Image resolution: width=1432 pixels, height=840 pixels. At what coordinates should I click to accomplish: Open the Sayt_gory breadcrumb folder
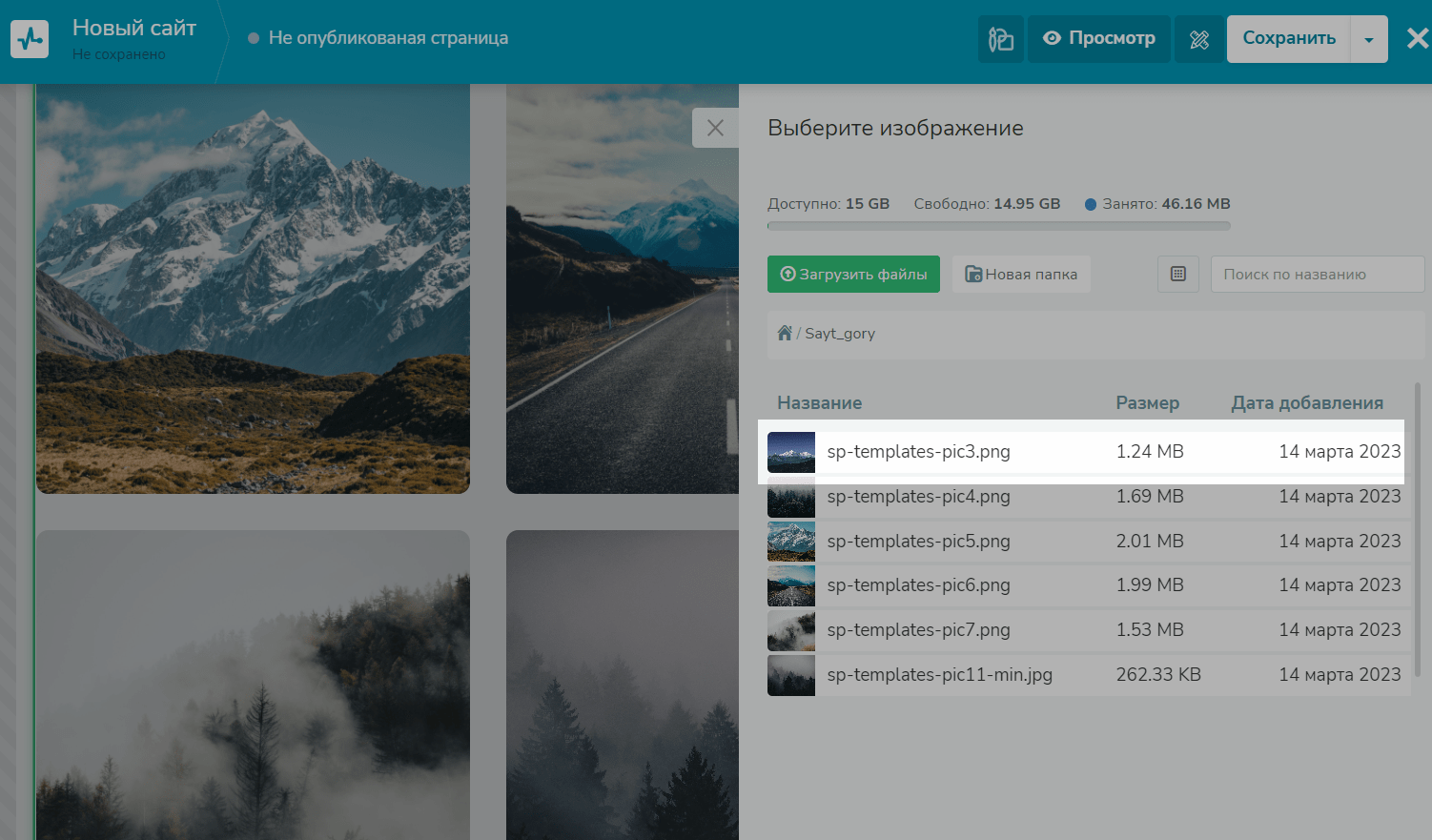pos(840,334)
